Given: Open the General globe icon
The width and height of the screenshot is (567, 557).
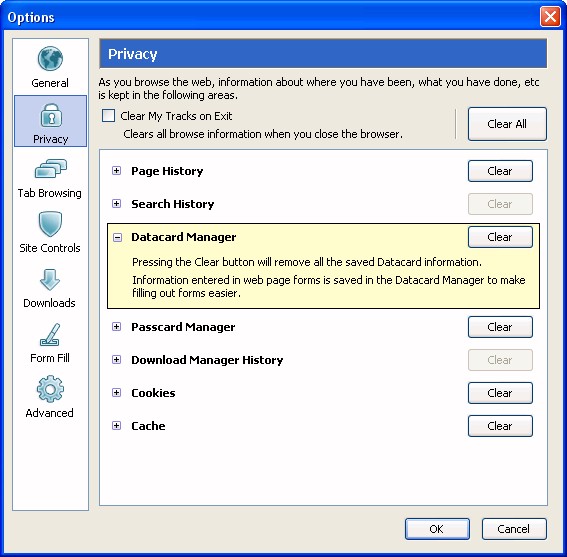Looking at the screenshot, I should (50, 59).
